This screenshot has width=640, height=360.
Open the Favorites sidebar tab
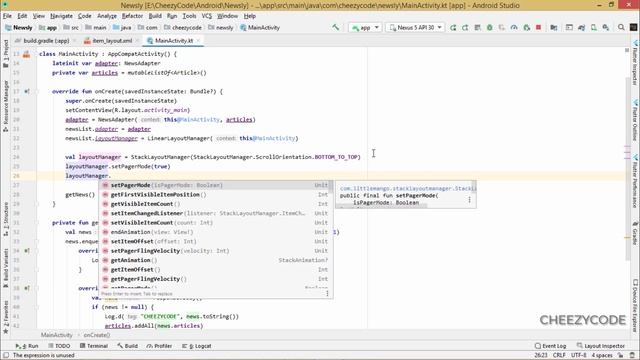click(6, 317)
